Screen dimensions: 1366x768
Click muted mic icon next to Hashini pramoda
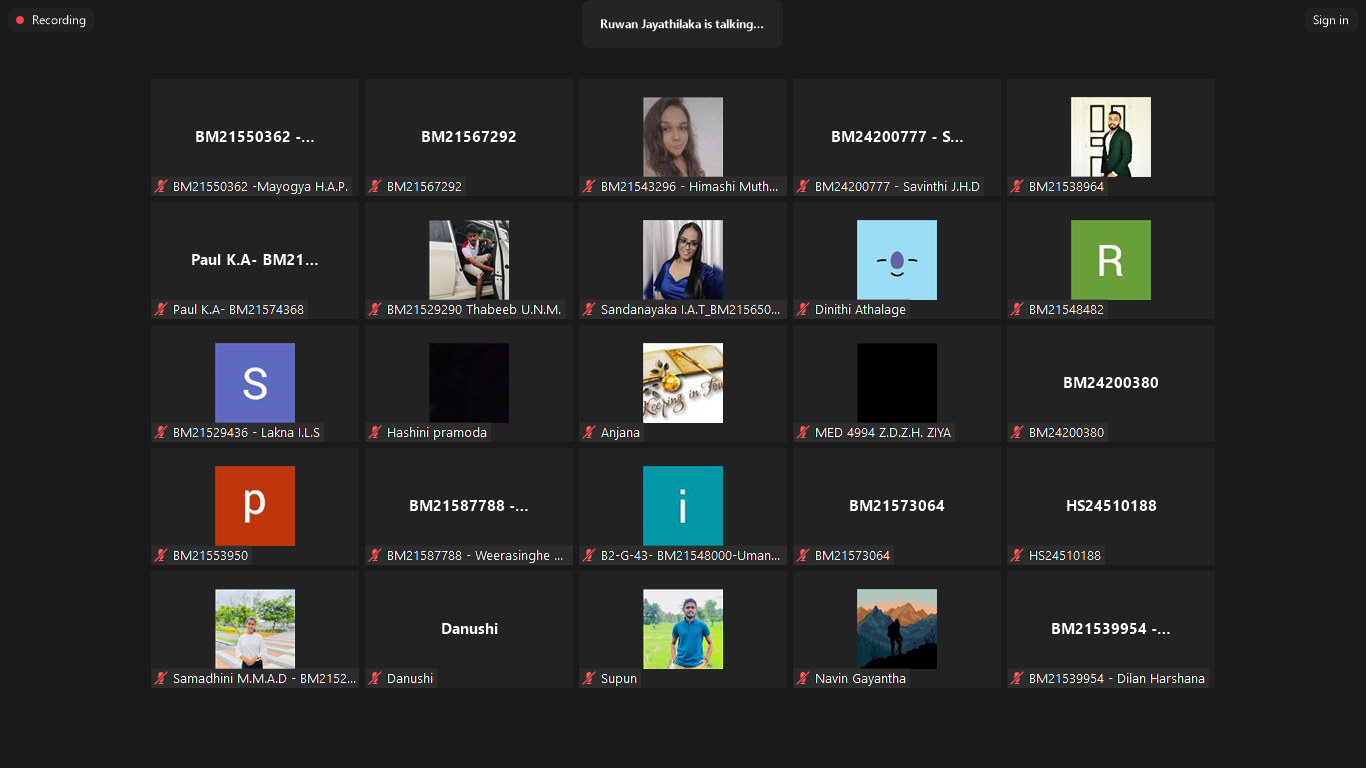375,433
